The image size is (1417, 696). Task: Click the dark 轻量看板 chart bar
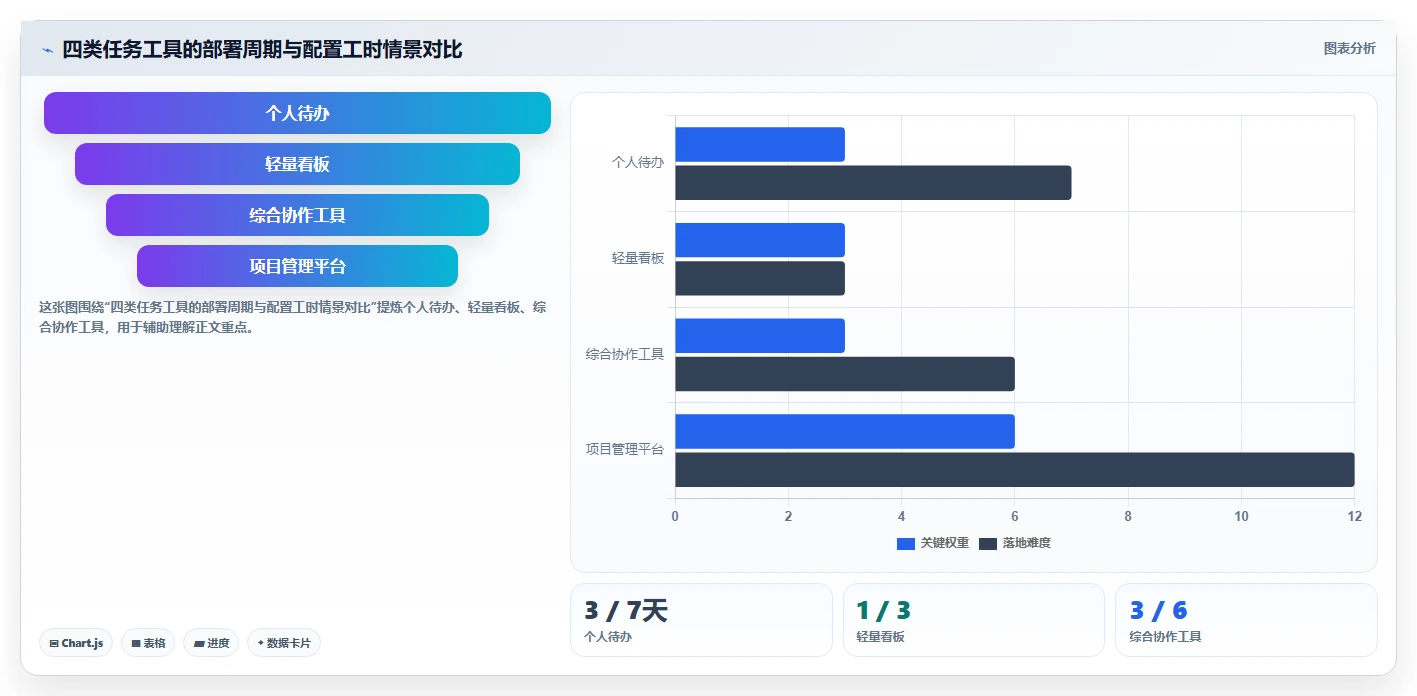[760, 278]
